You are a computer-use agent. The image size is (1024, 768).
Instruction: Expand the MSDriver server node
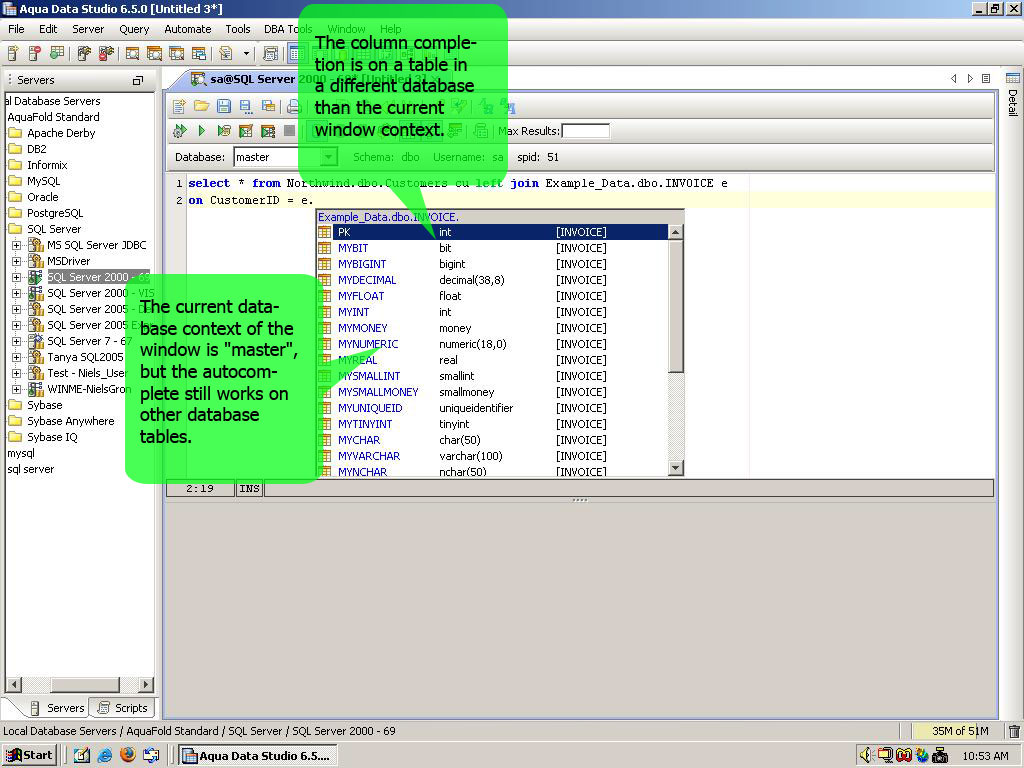pyautogui.click(x=16, y=261)
